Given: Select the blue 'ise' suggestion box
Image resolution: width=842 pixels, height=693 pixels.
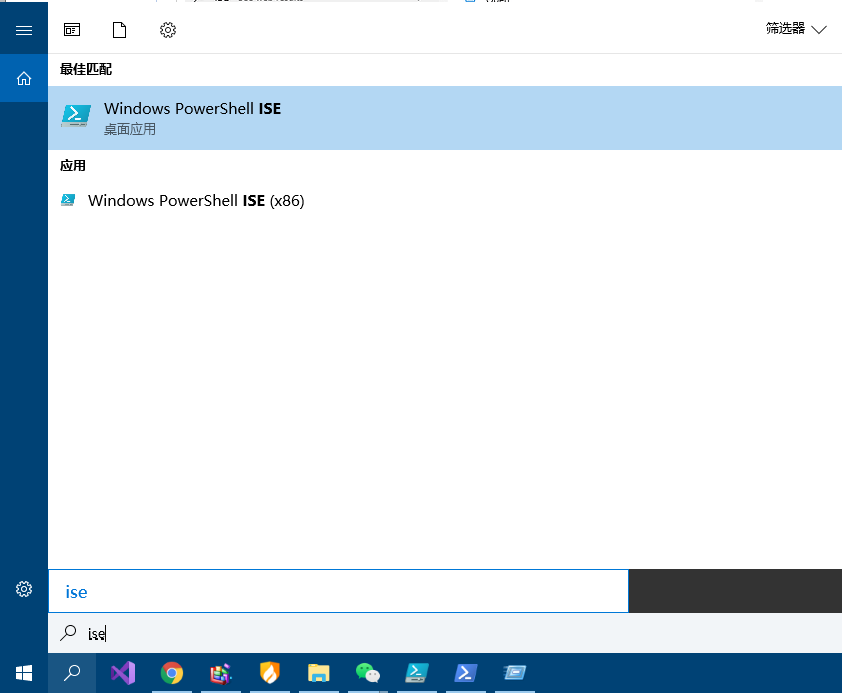Looking at the screenshot, I should (338, 591).
